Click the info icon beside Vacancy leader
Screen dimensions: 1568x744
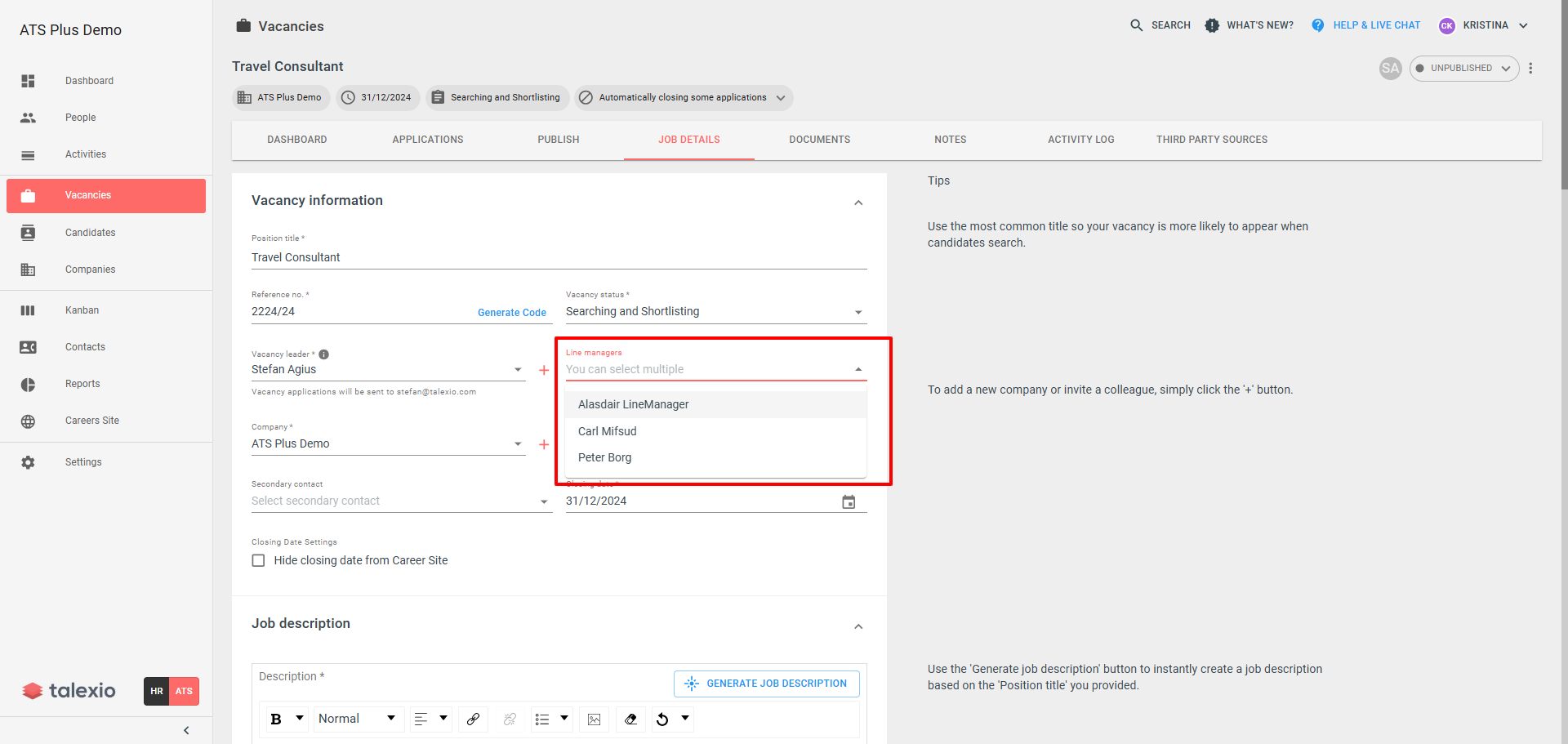click(324, 354)
